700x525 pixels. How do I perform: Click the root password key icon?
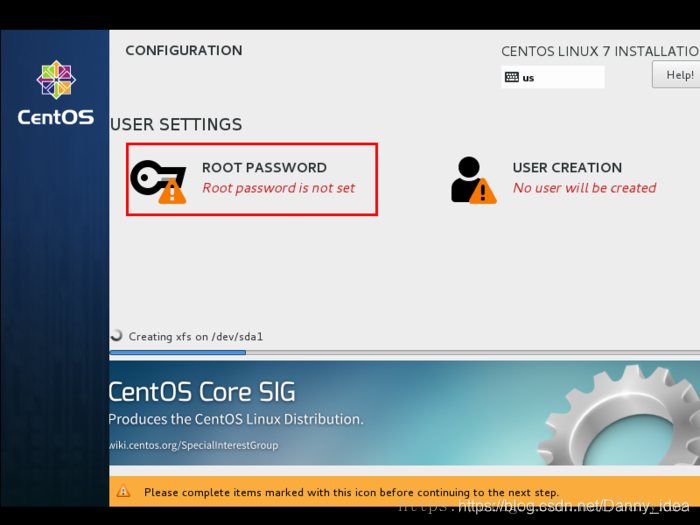(x=158, y=181)
